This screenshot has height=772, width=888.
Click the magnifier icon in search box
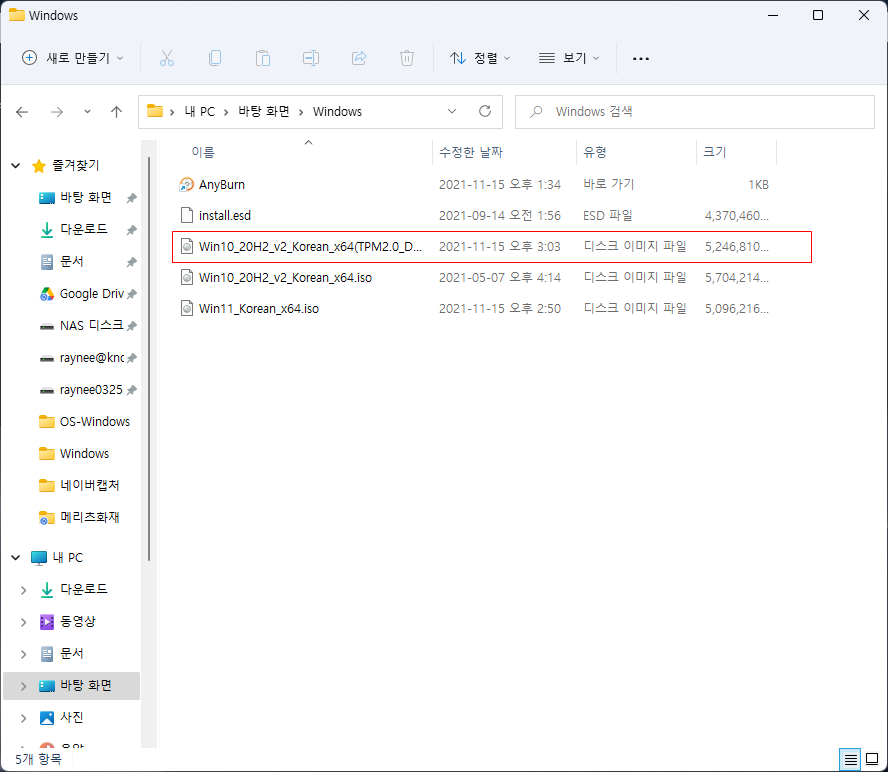pos(536,112)
